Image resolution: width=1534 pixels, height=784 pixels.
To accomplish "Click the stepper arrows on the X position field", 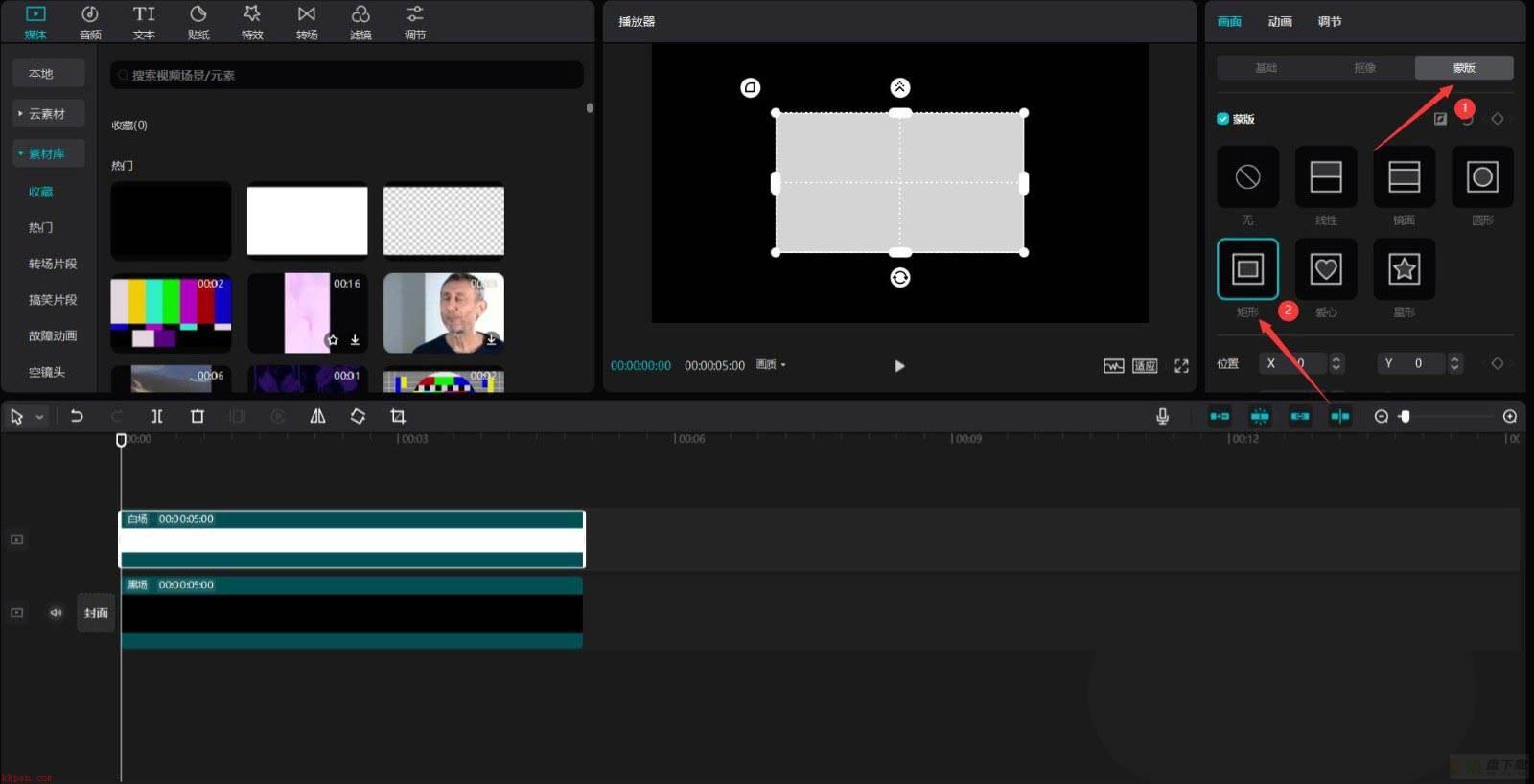I will [1336, 363].
